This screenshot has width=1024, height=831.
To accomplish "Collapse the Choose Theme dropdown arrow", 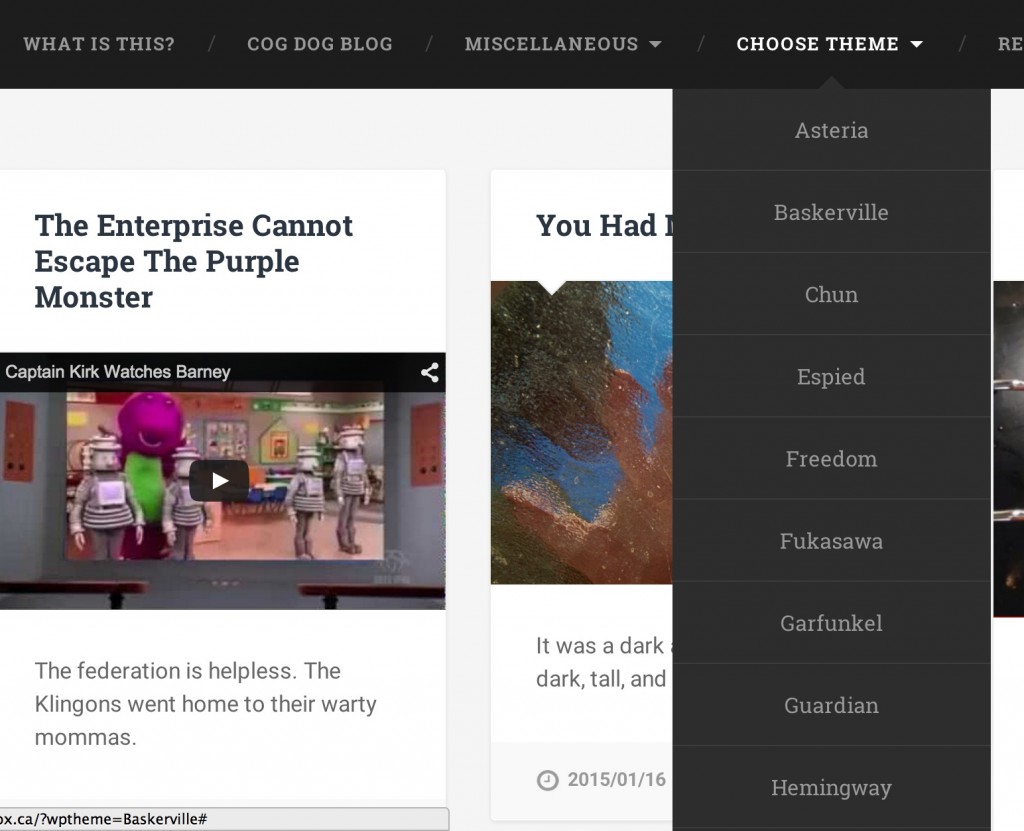I will pyautogui.click(x=916, y=44).
